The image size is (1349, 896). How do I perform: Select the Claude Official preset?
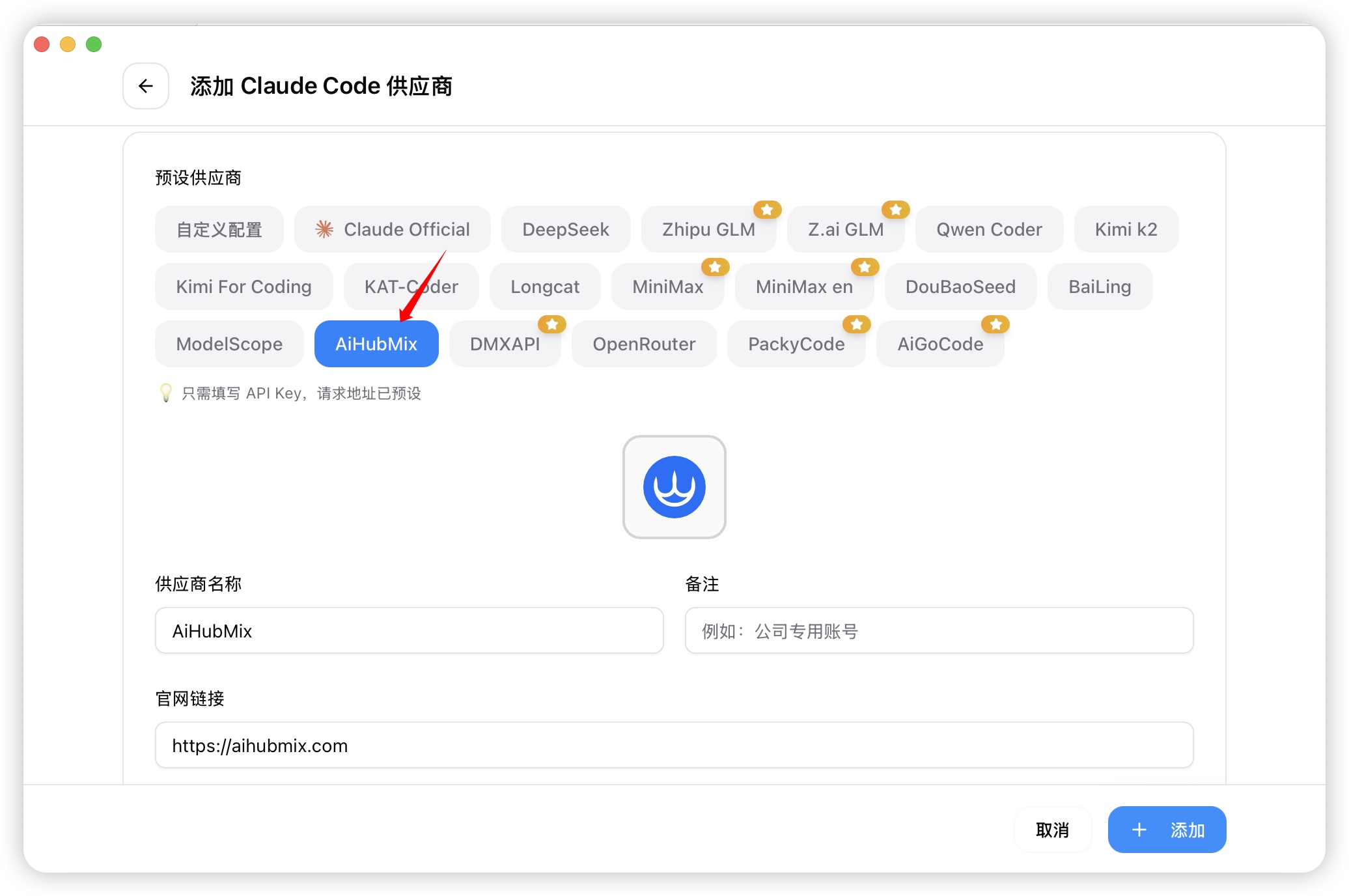393,229
